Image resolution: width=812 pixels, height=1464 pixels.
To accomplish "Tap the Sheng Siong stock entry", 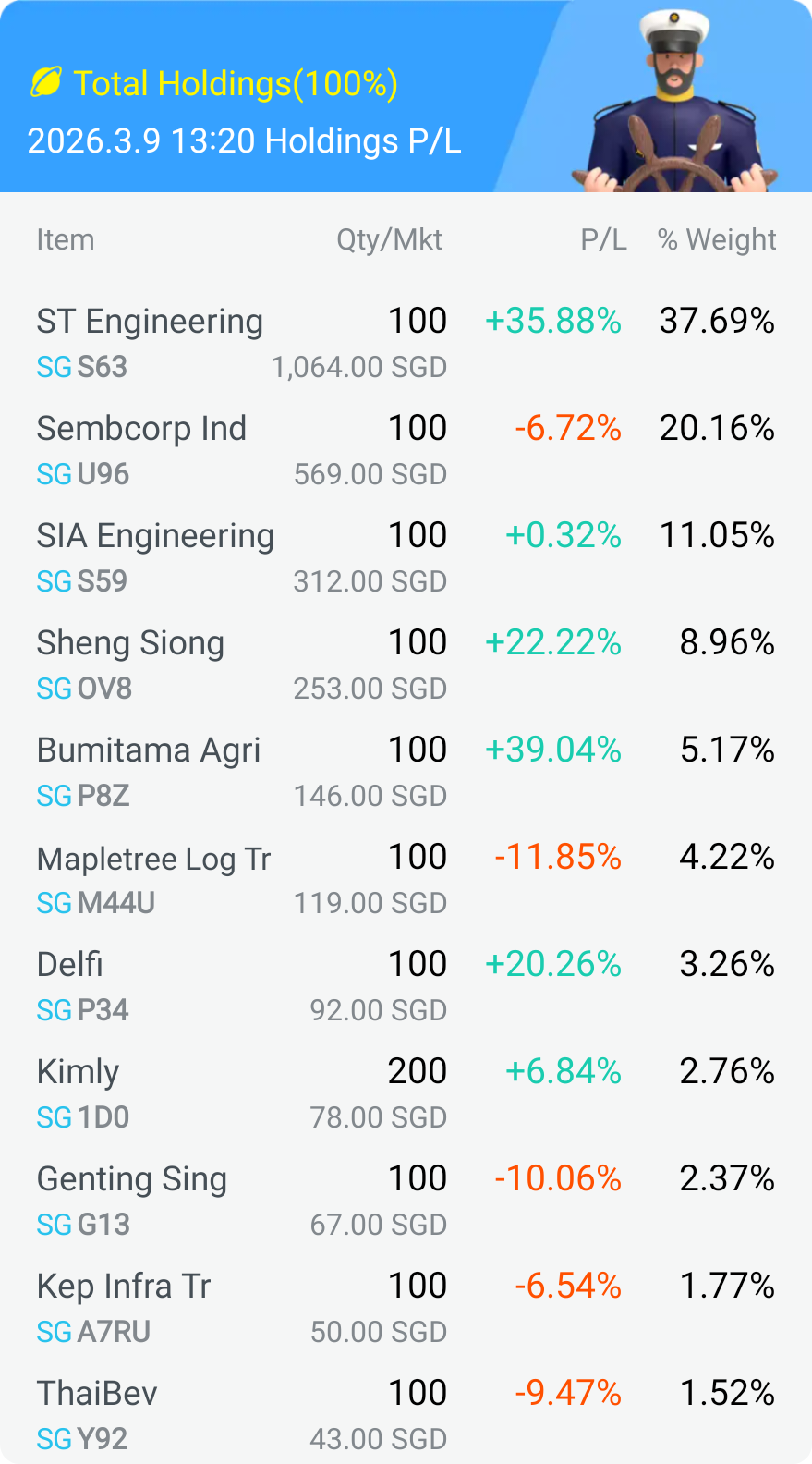I will (x=130, y=643).
